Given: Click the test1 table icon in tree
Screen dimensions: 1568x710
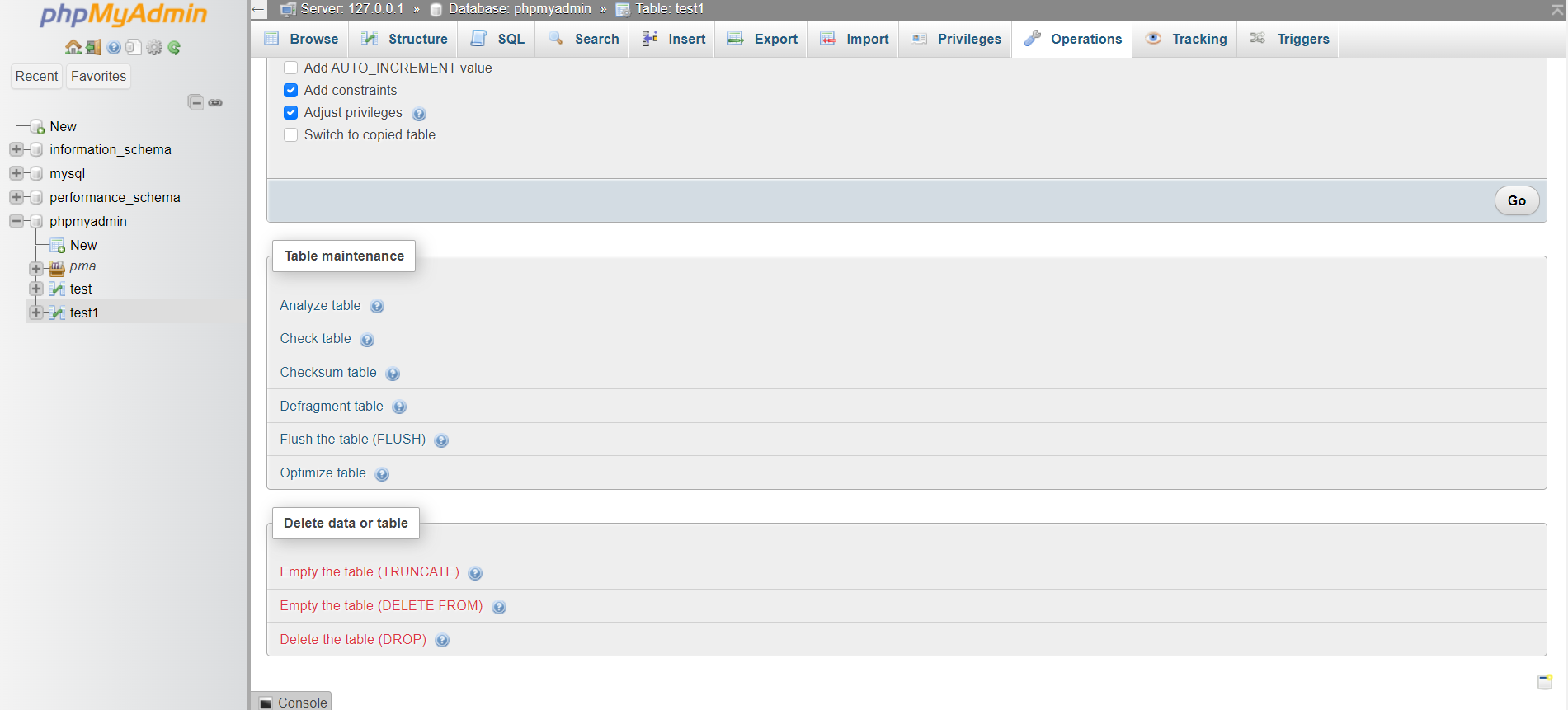Looking at the screenshot, I should click(x=57, y=313).
